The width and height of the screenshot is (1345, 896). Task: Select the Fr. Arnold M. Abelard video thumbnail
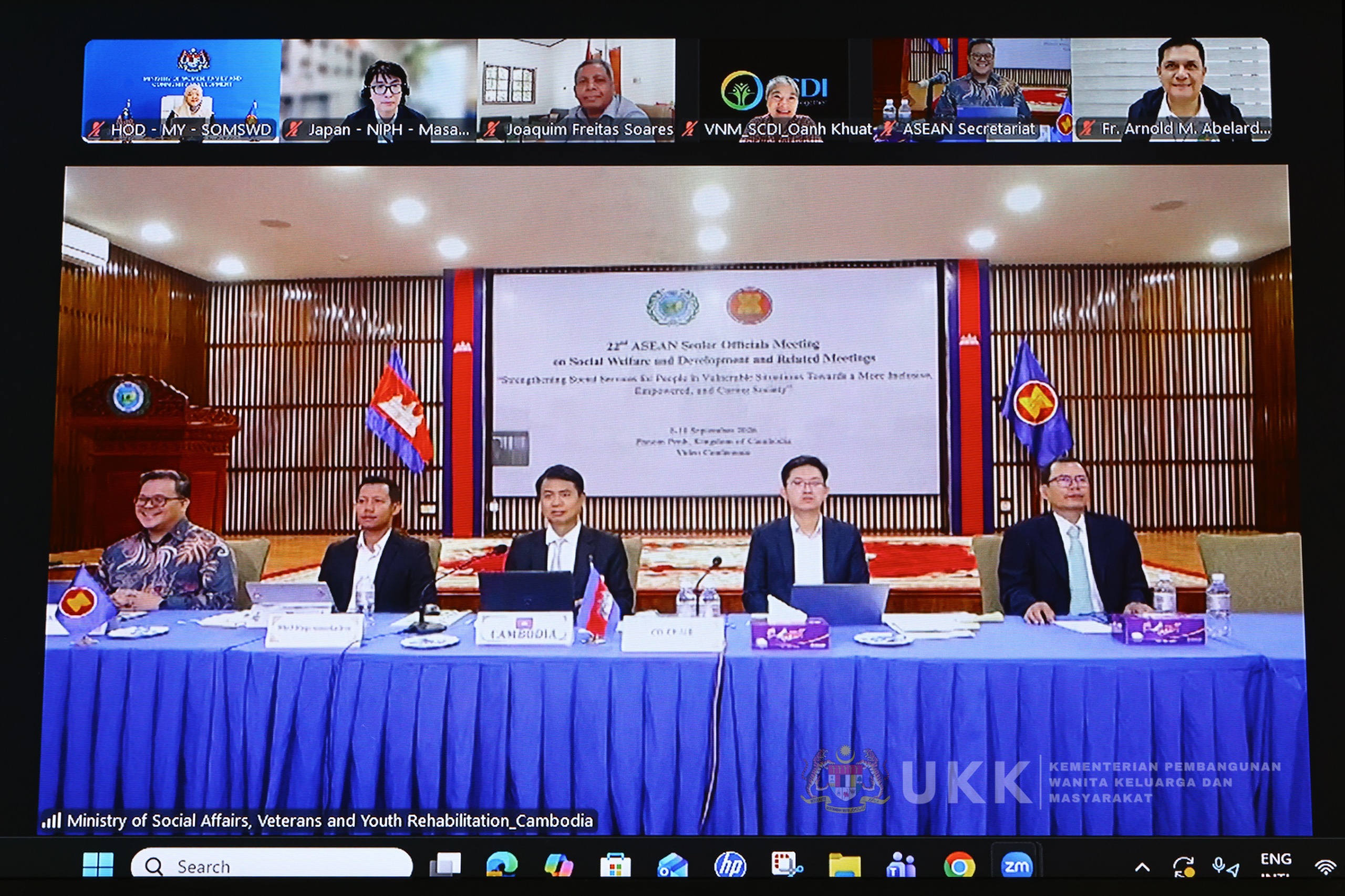pyautogui.click(x=1171, y=89)
